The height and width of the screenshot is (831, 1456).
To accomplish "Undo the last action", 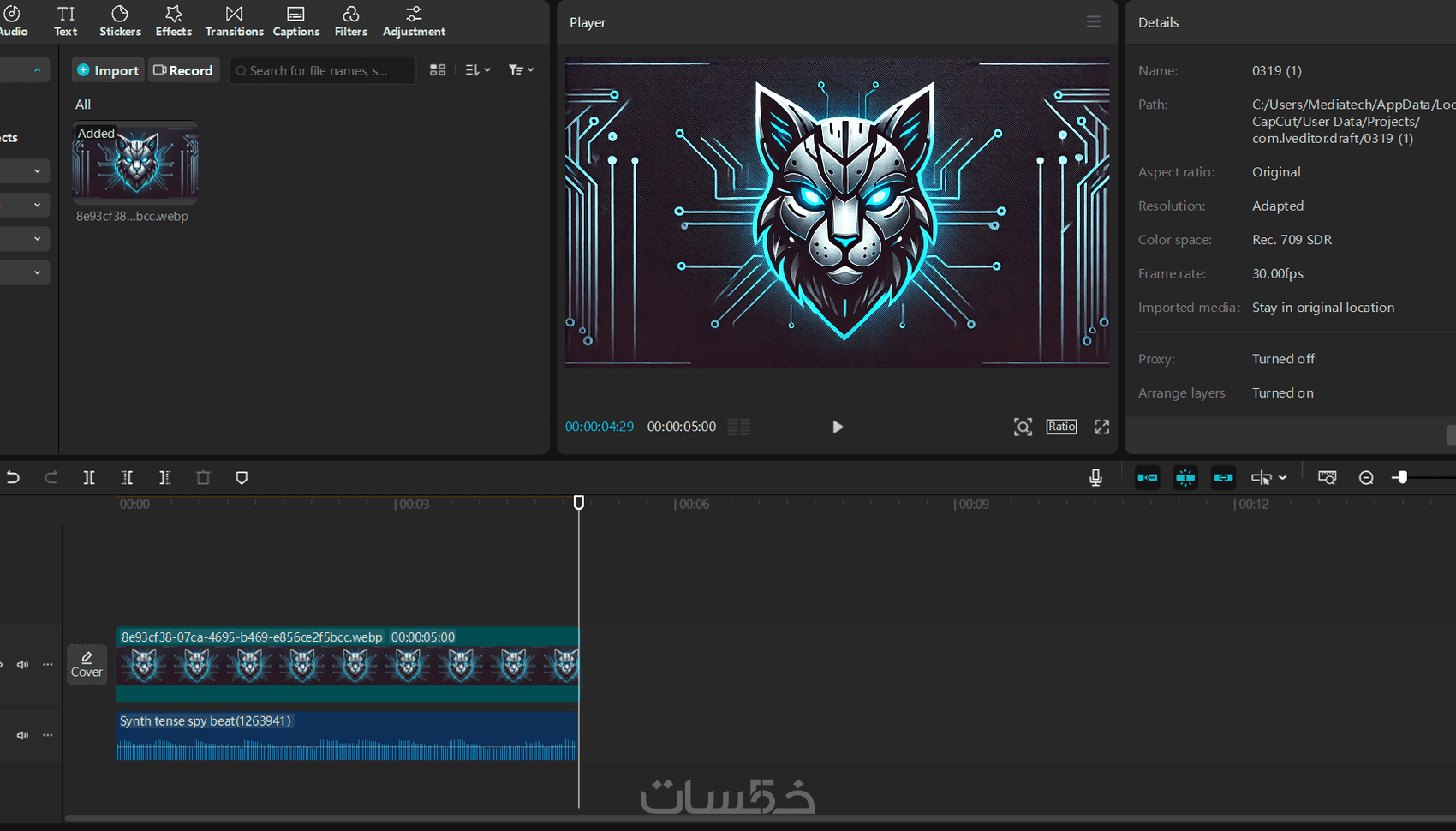I will click(13, 478).
